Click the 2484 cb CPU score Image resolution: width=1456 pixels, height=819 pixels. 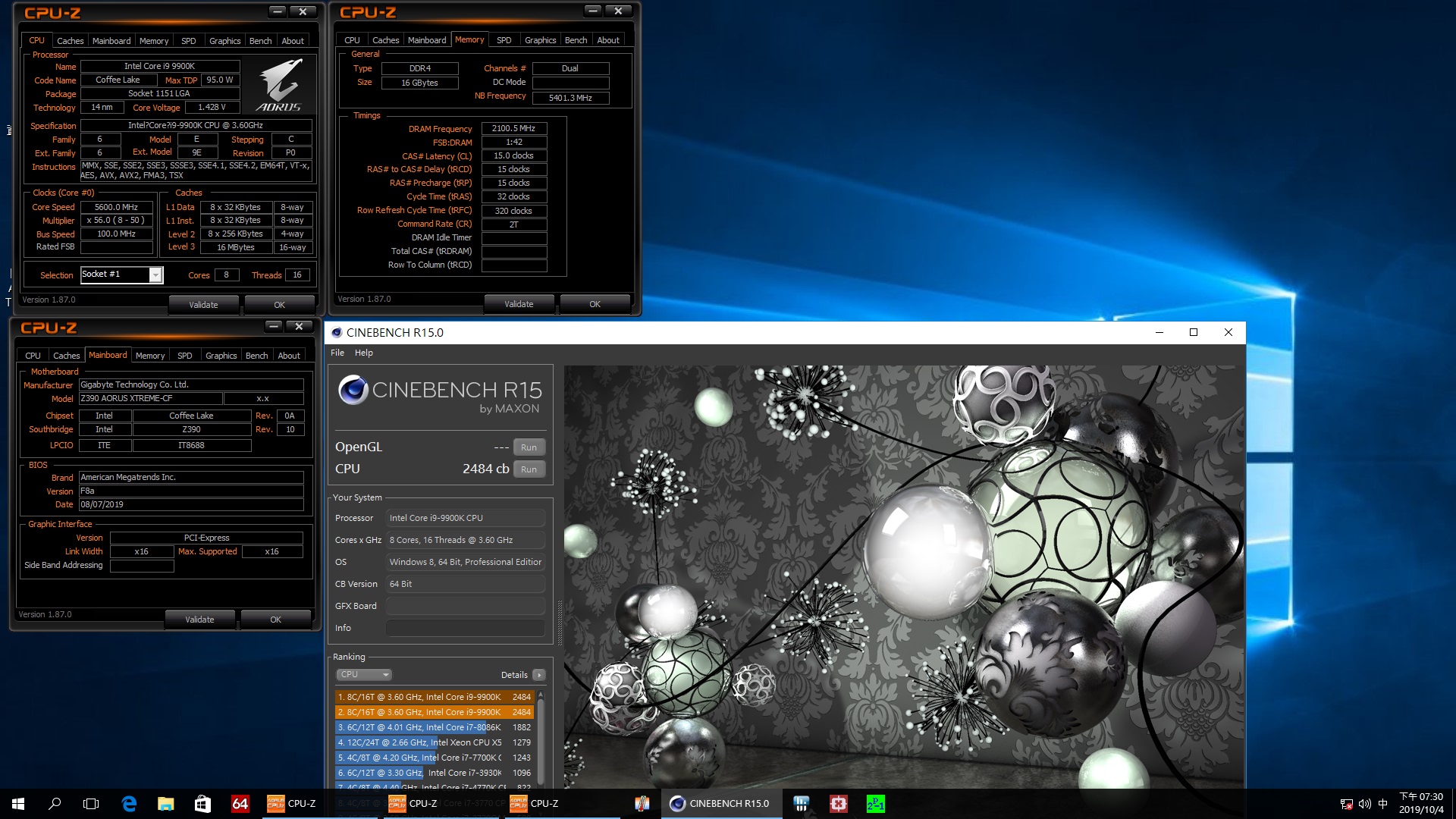(485, 469)
